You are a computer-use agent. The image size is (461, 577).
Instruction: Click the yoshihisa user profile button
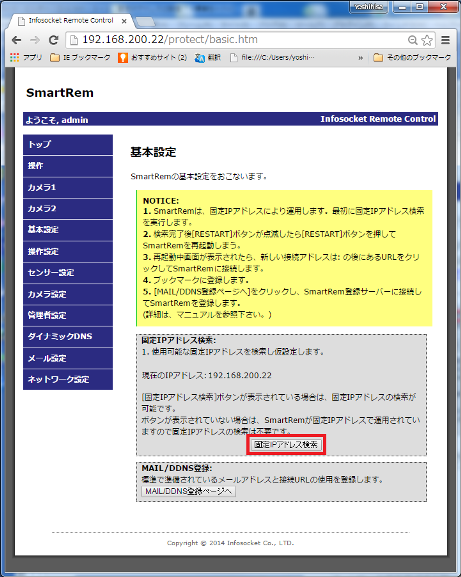pos(369,7)
